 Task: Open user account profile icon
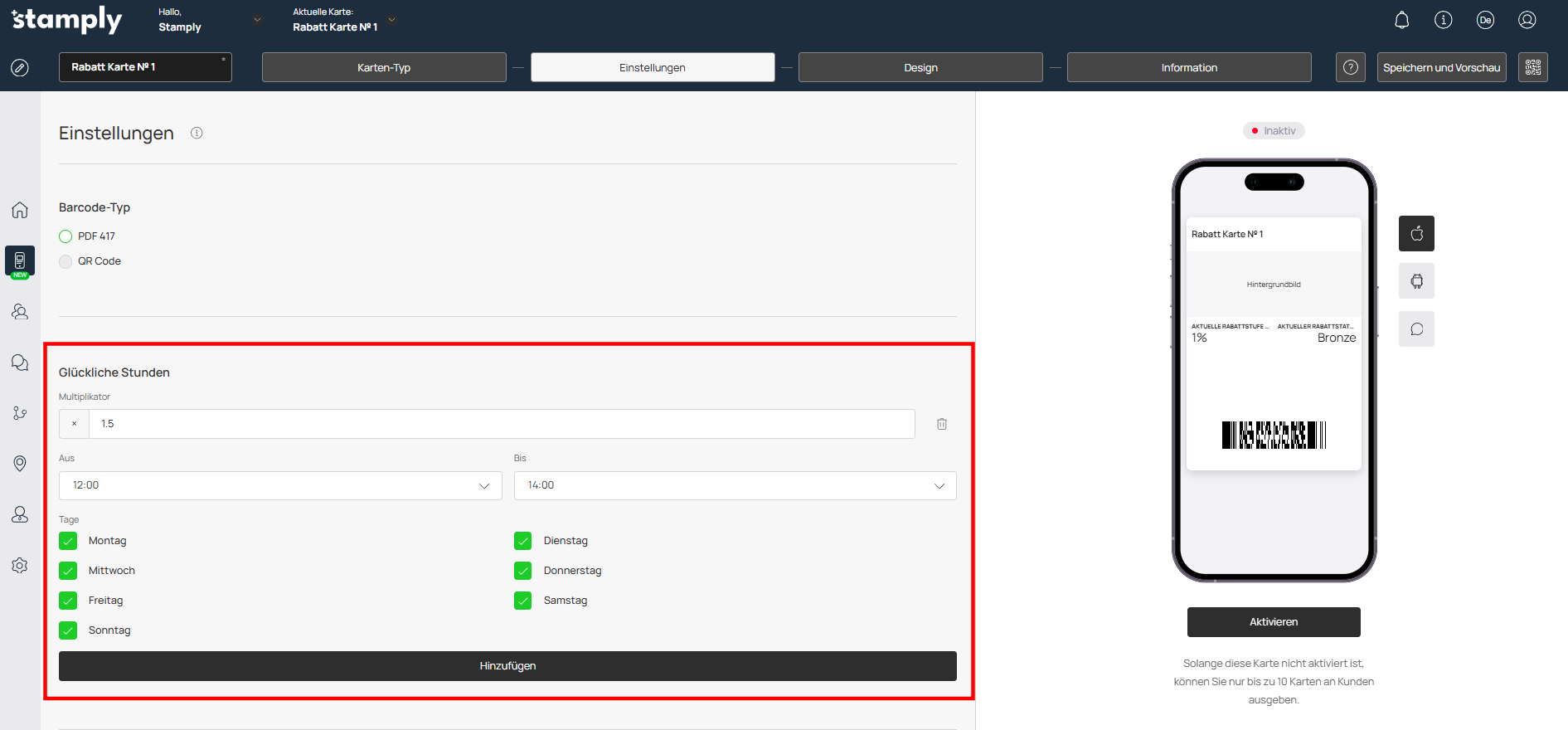pyautogui.click(x=1527, y=20)
